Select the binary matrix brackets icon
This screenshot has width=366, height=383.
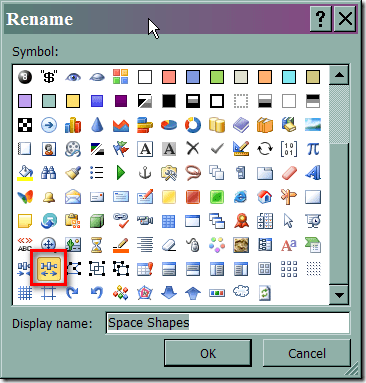click(x=289, y=149)
